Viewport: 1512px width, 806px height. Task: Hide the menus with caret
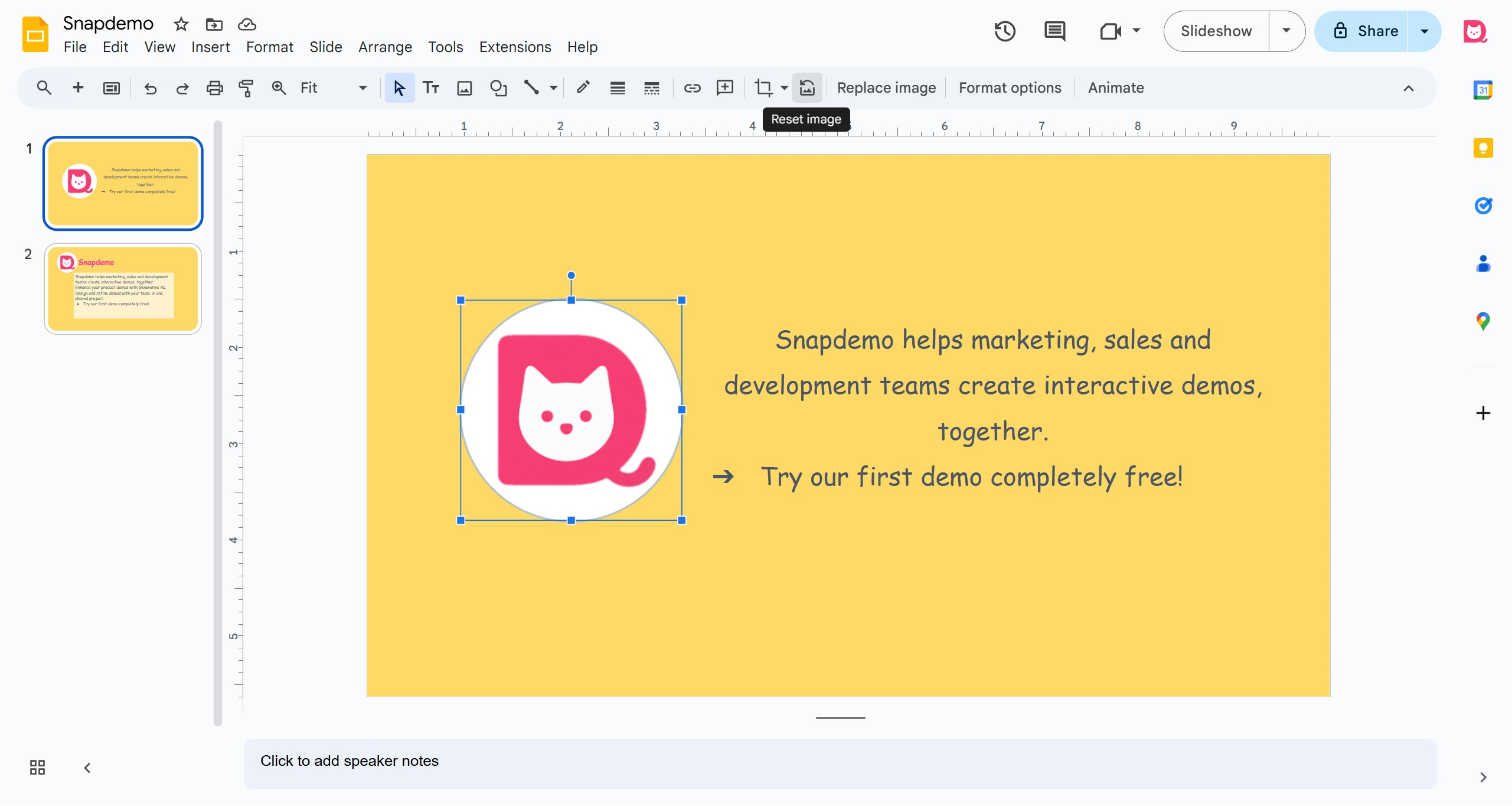tap(1408, 88)
